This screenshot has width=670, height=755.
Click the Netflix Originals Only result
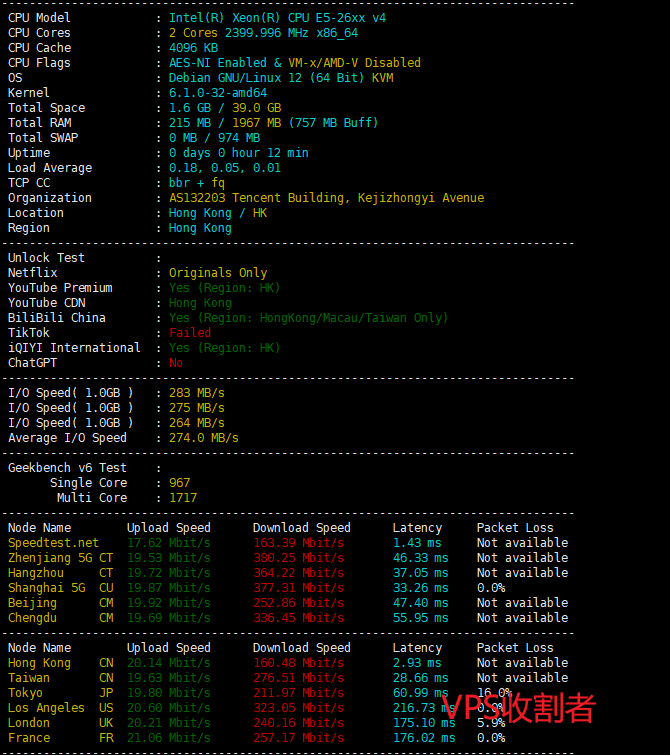(x=218, y=273)
